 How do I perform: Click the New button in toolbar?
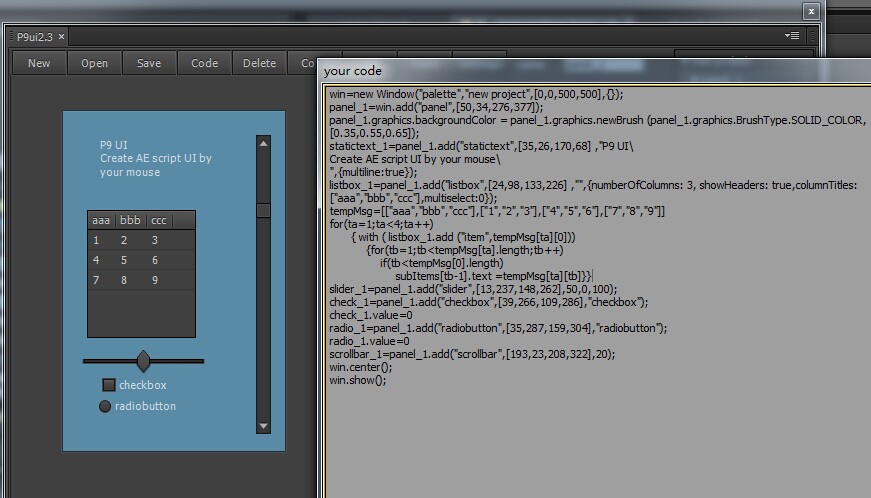pyautogui.click(x=39, y=63)
